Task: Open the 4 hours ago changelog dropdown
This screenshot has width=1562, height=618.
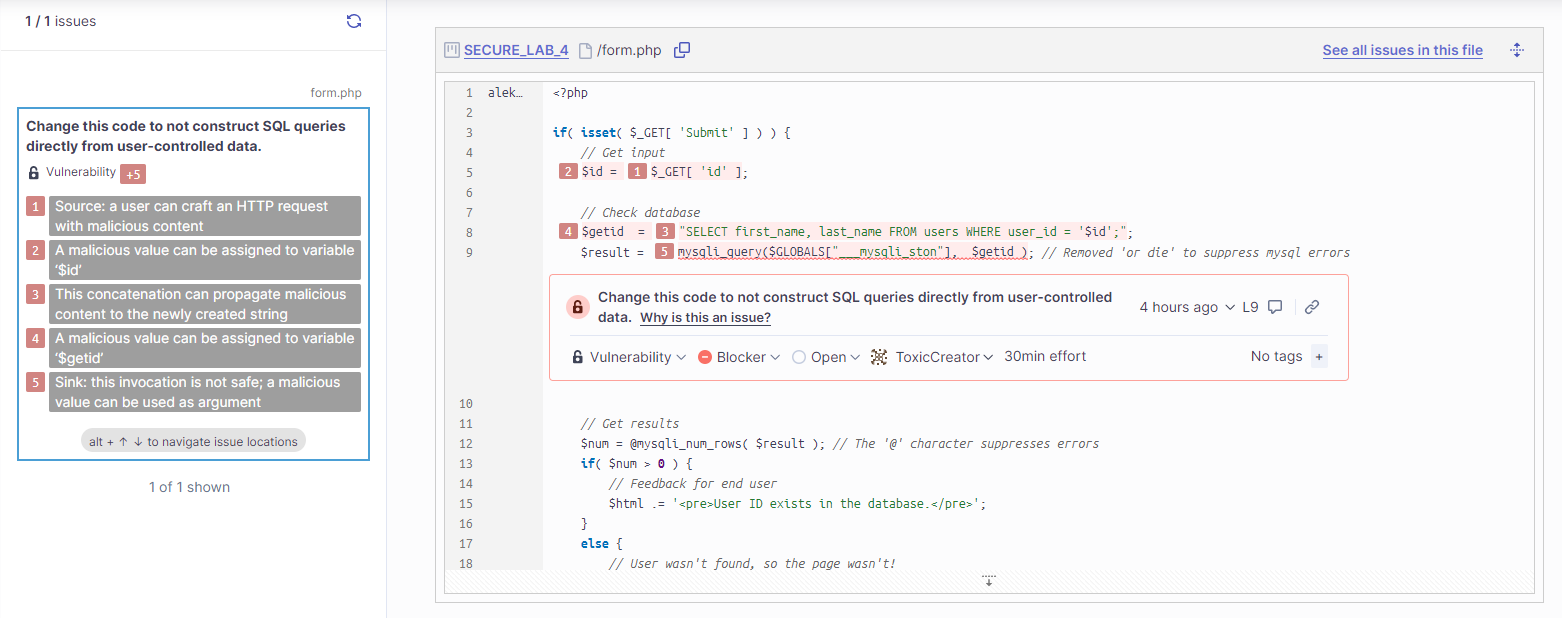Action: (1187, 307)
